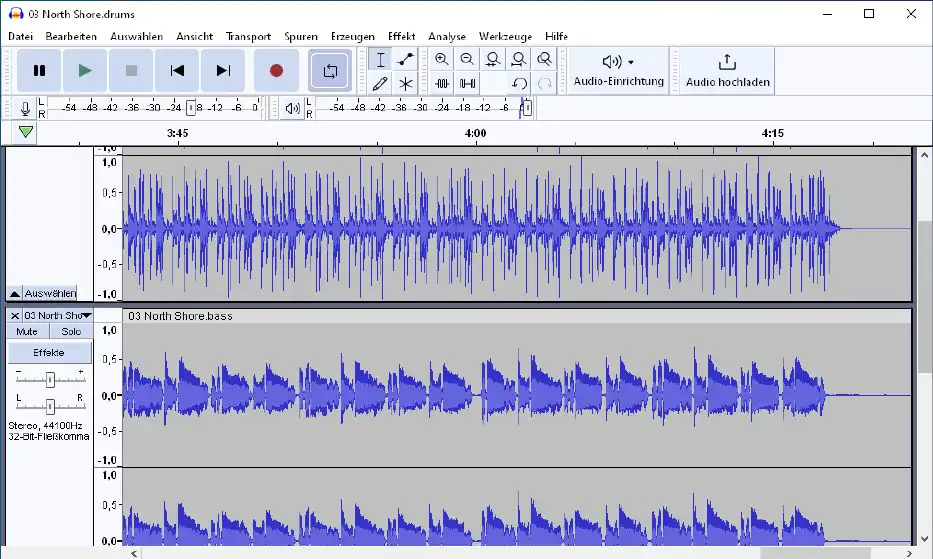Open the Transport menu

tap(248, 36)
